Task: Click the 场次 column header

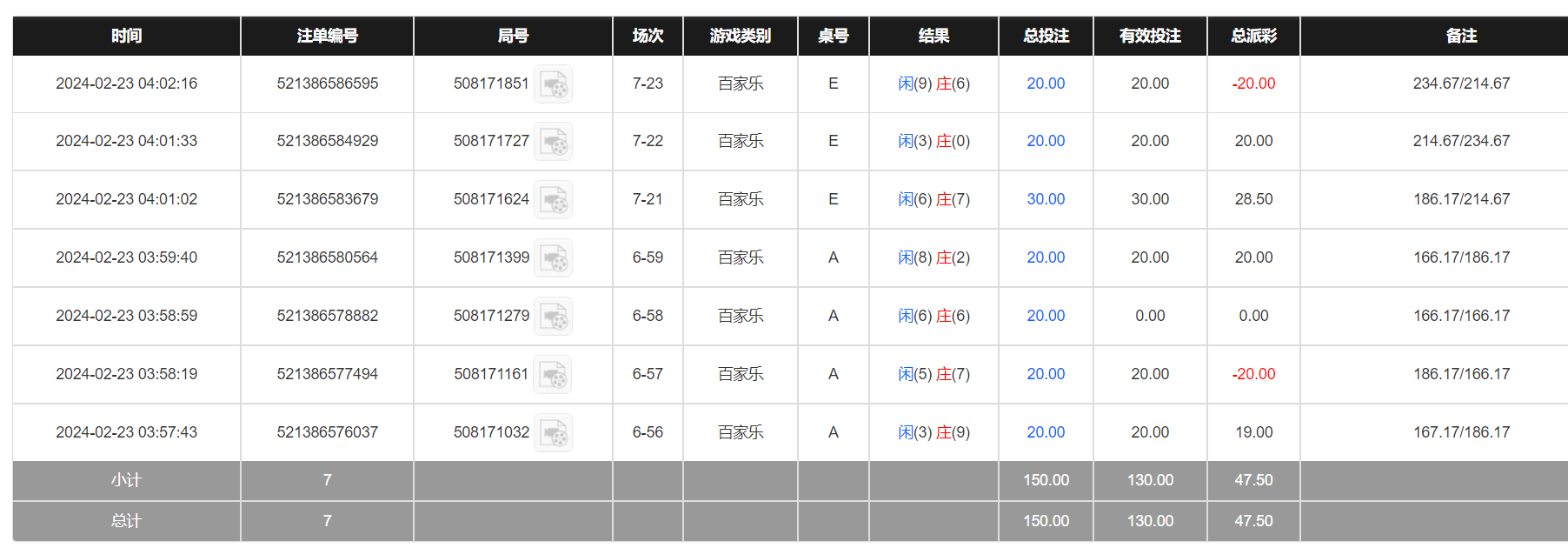Action: [648, 36]
